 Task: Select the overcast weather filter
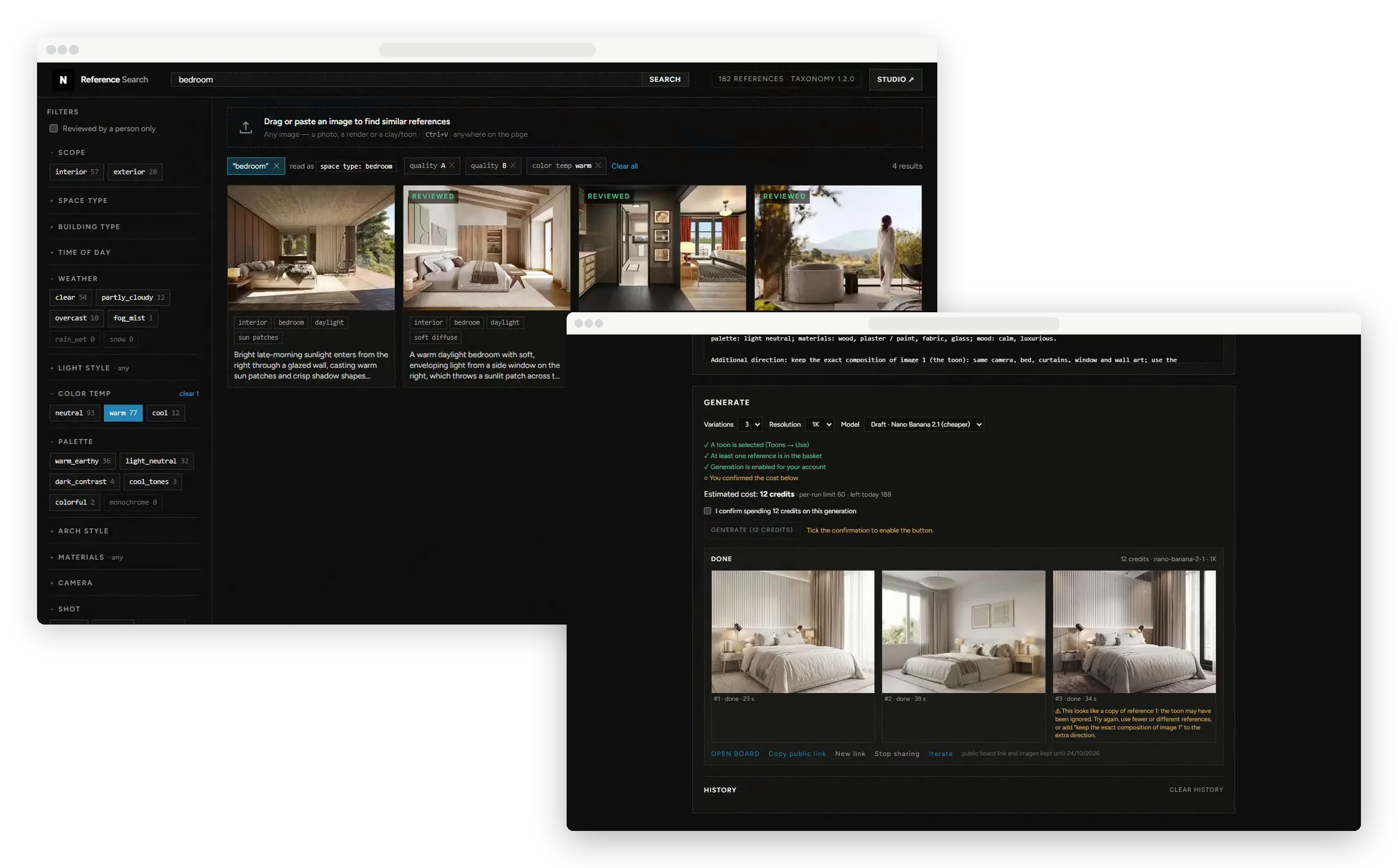[x=76, y=318]
